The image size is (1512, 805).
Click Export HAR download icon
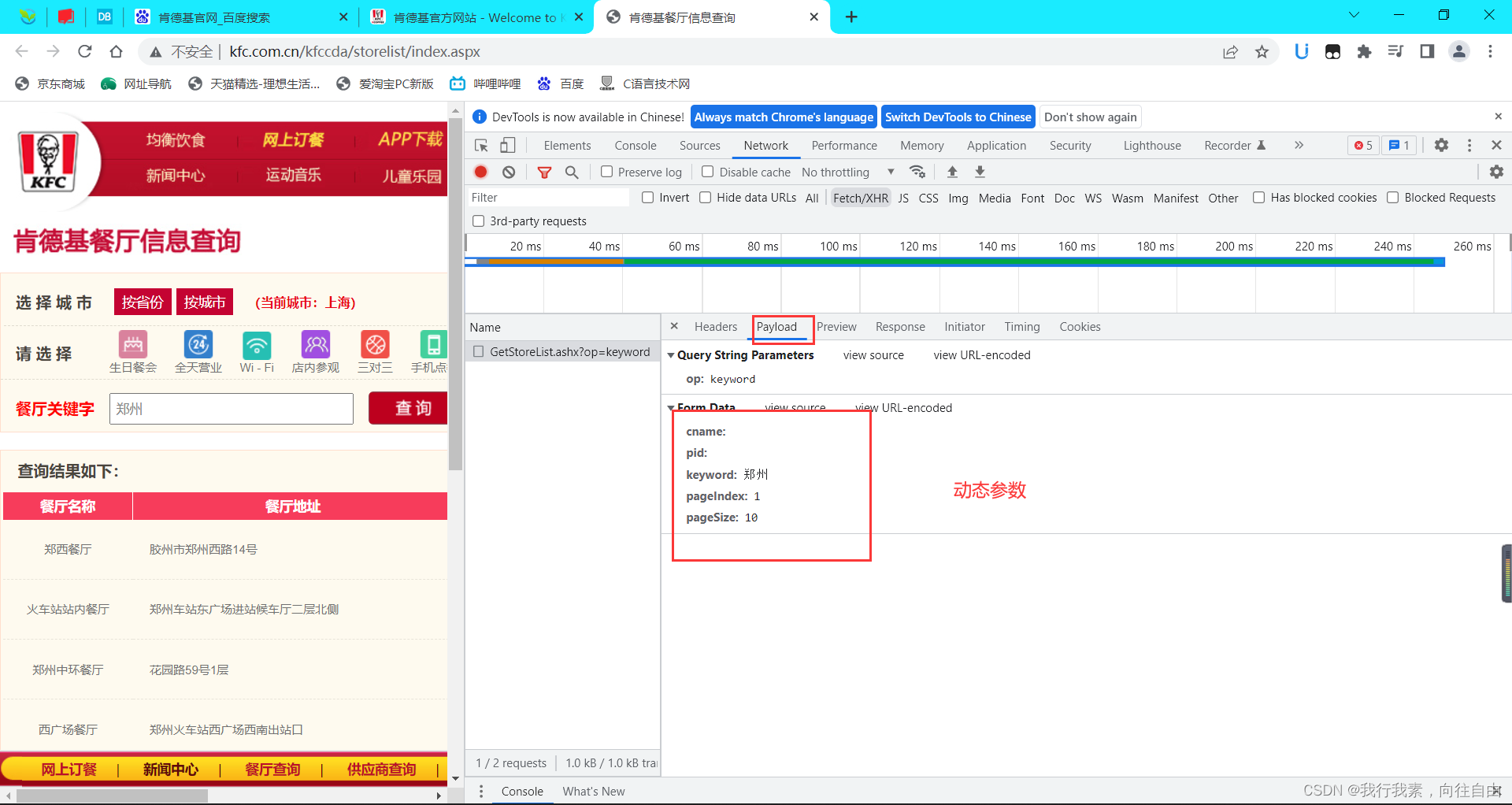tap(980, 172)
